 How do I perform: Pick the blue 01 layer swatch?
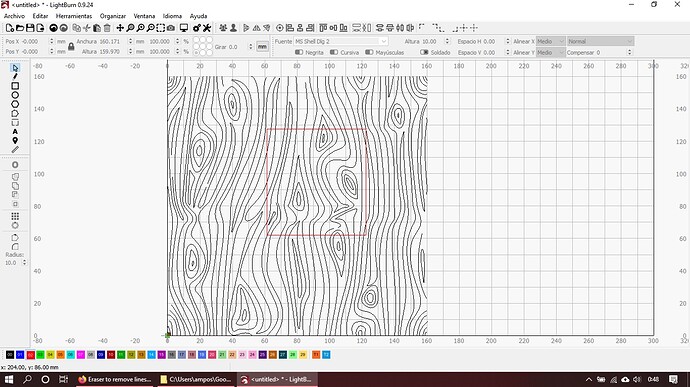pyautogui.click(x=20, y=354)
